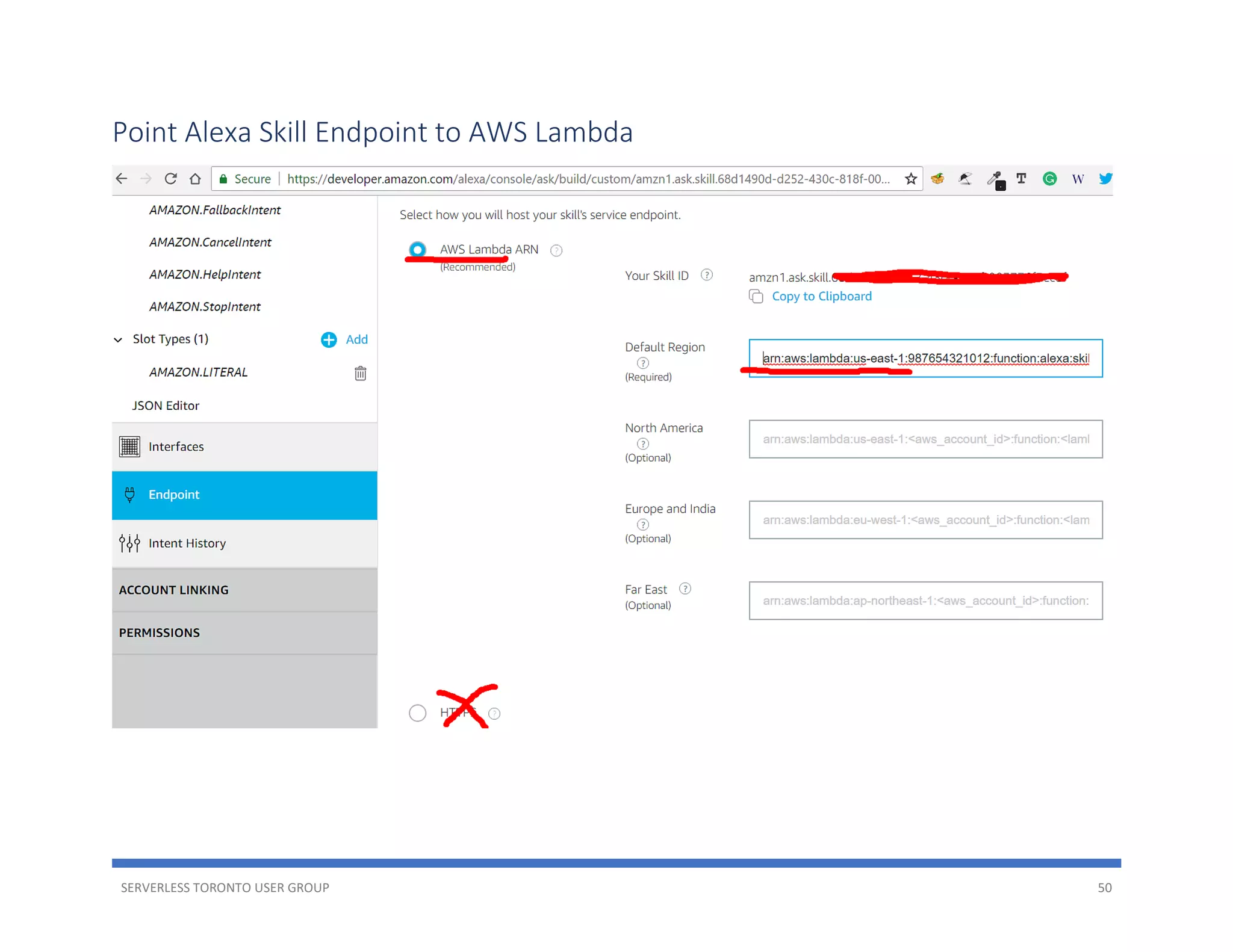Select AMAZON.HelpIntent in the intents list
The width and height of the screenshot is (1233, 952).
[205, 274]
